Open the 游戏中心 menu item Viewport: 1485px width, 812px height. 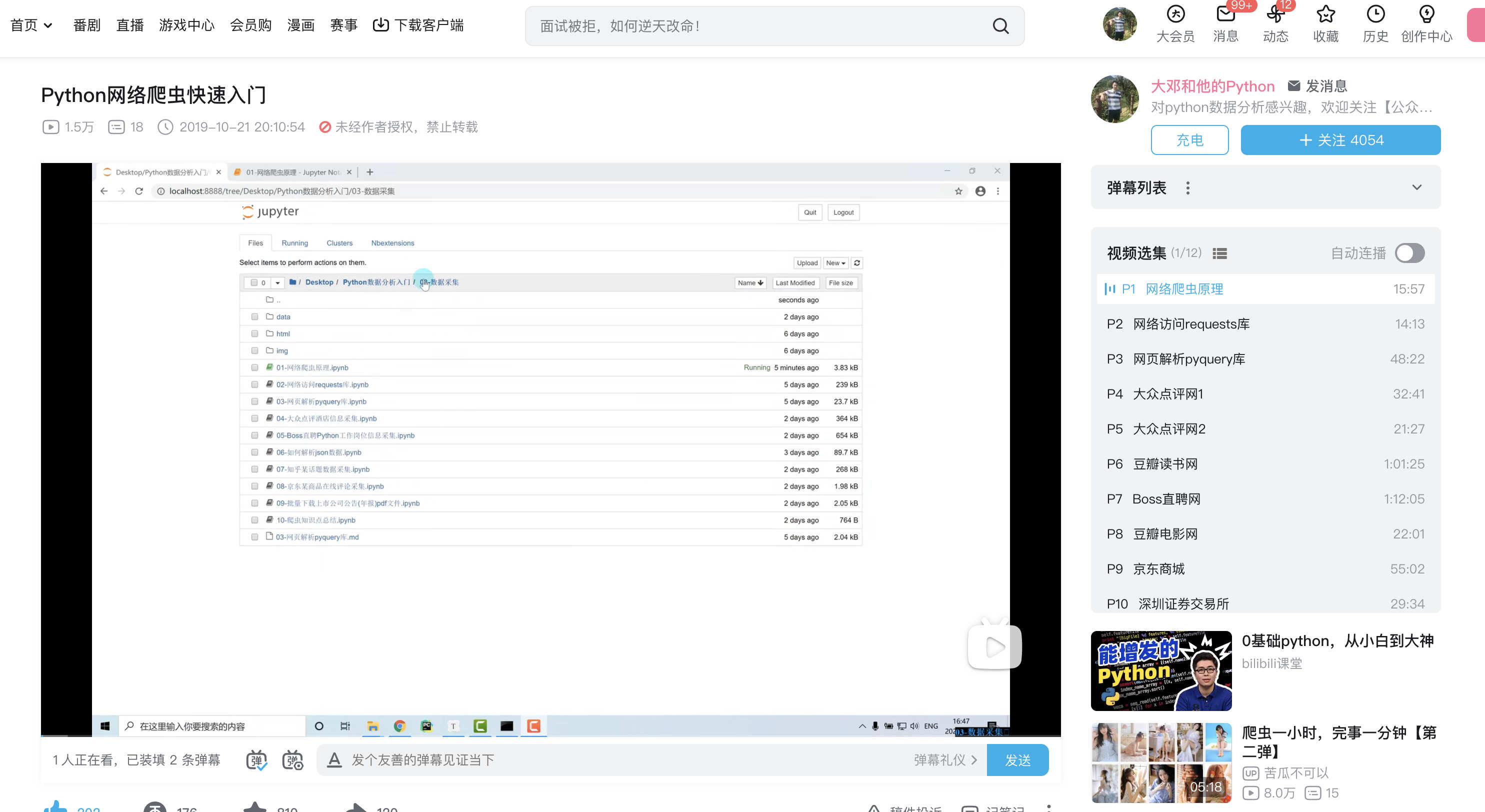(186, 25)
